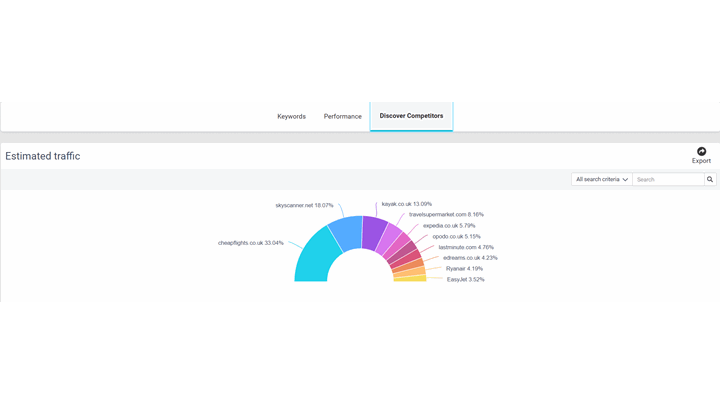Click into the Search text field

coord(668,180)
